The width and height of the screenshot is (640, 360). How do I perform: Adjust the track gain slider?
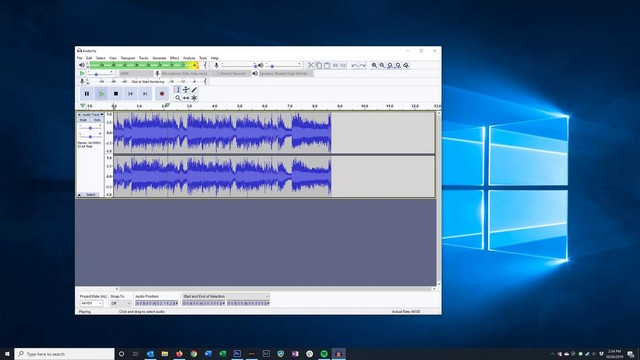pyautogui.click(x=90, y=128)
